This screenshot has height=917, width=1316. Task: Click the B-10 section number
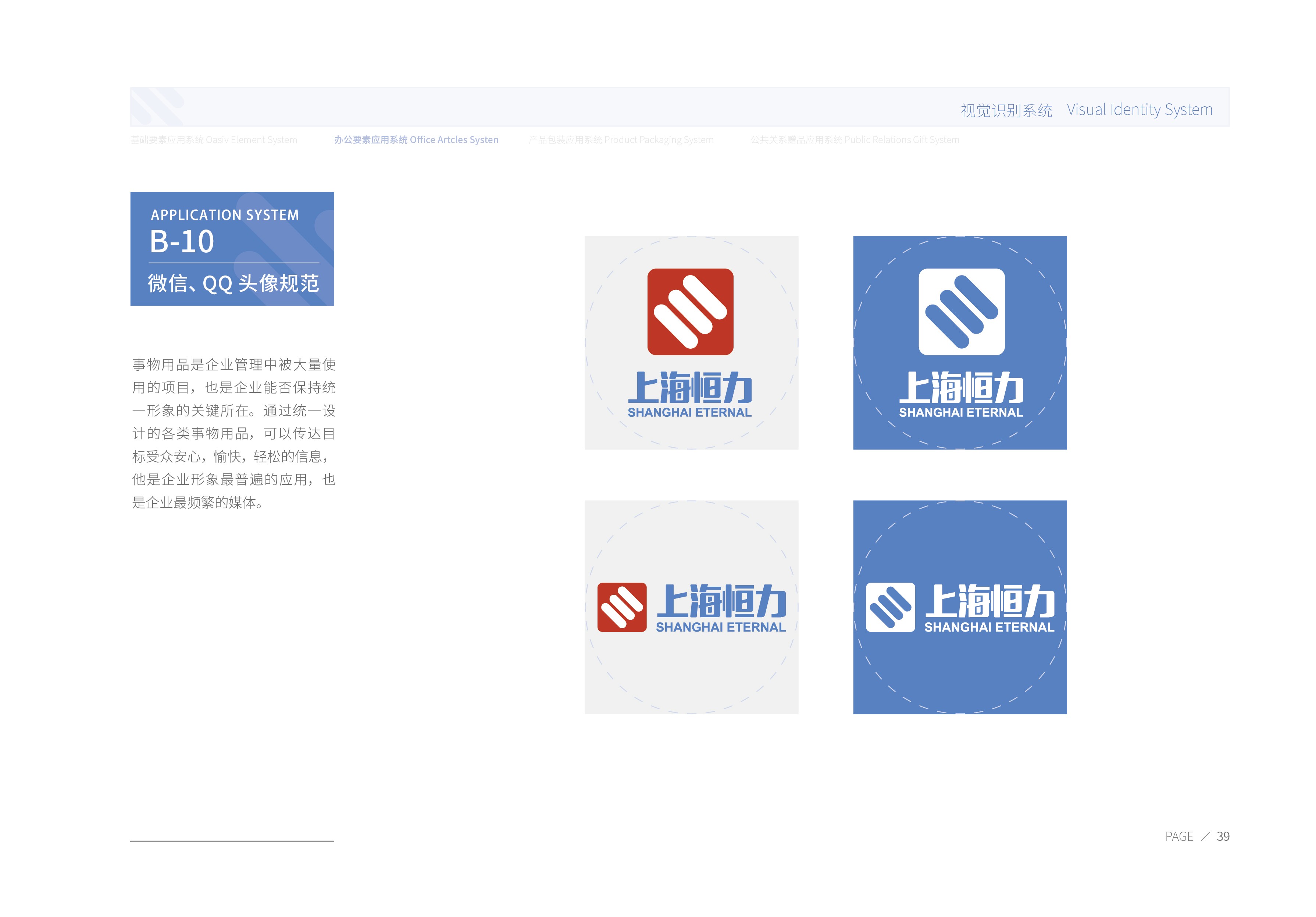pyautogui.click(x=182, y=241)
